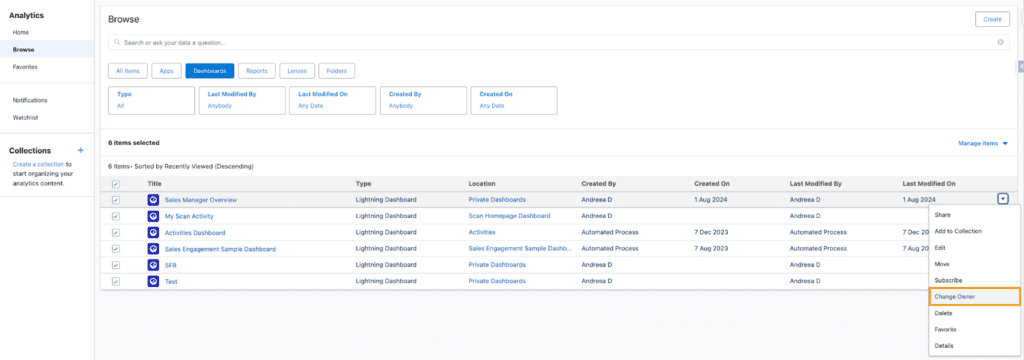This screenshot has height=360, width=1024.
Task: Open the Test dashboard link
Action: [x=171, y=282]
